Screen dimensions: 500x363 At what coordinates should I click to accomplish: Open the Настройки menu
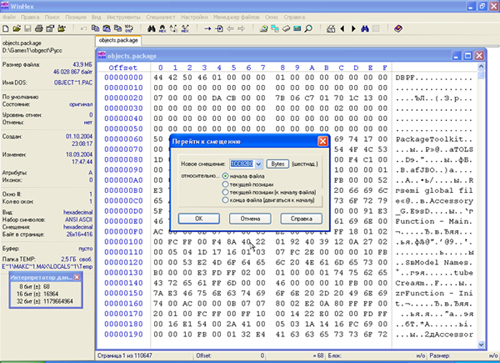pyautogui.click(x=194, y=17)
